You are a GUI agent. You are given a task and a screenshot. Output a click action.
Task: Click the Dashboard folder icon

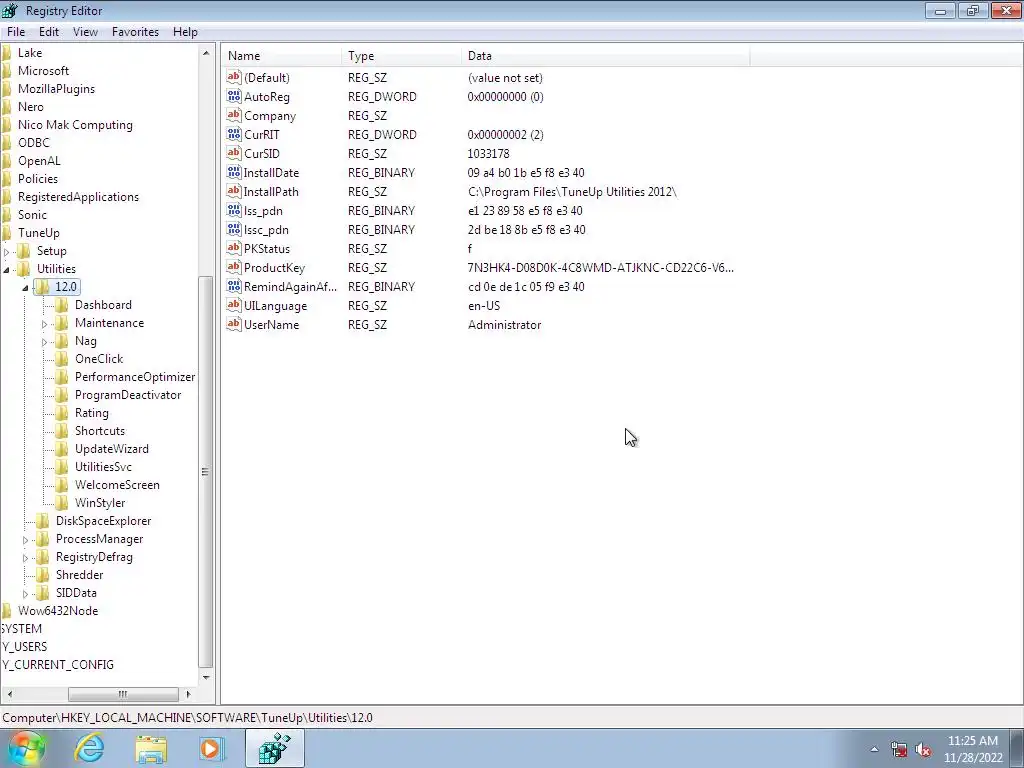pyautogui.click(x=62, y=305)
